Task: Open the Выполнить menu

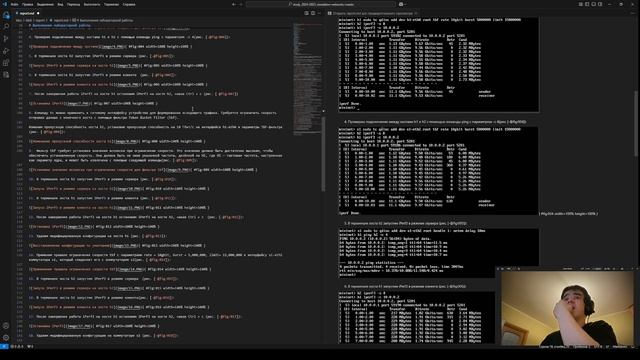Action: [x=92, y=4]
